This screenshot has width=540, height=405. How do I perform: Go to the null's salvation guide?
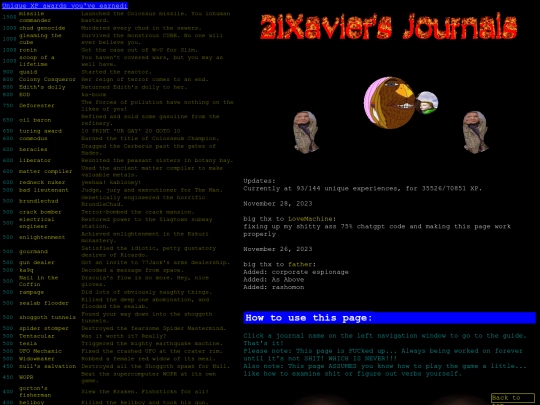tap(48, 366)
